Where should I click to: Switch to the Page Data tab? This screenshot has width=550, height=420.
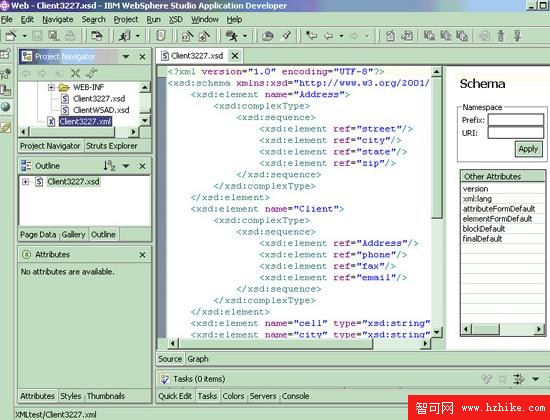[x=38, y=234]
